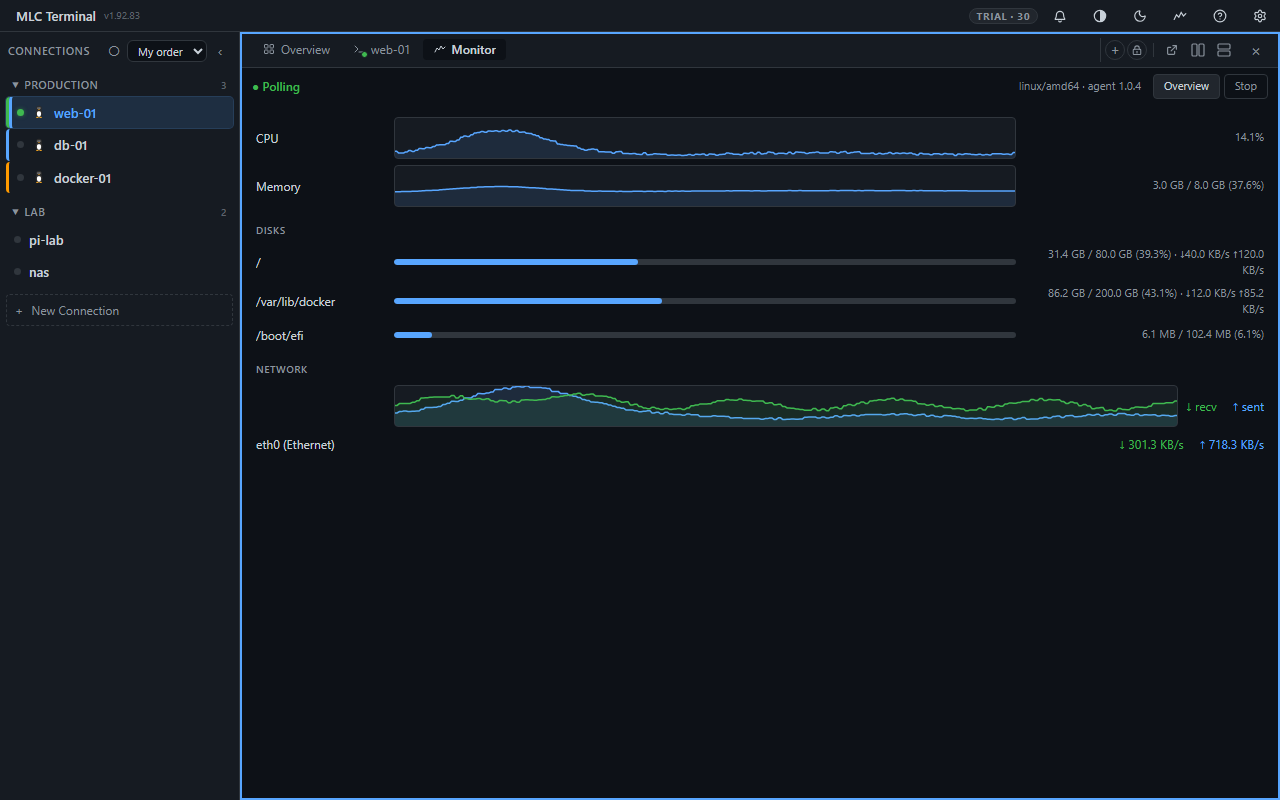The width and height of the screenshot is (1280, 800).
Task: Click the TRIAL · 30 badge
Action: point(1003,16)
